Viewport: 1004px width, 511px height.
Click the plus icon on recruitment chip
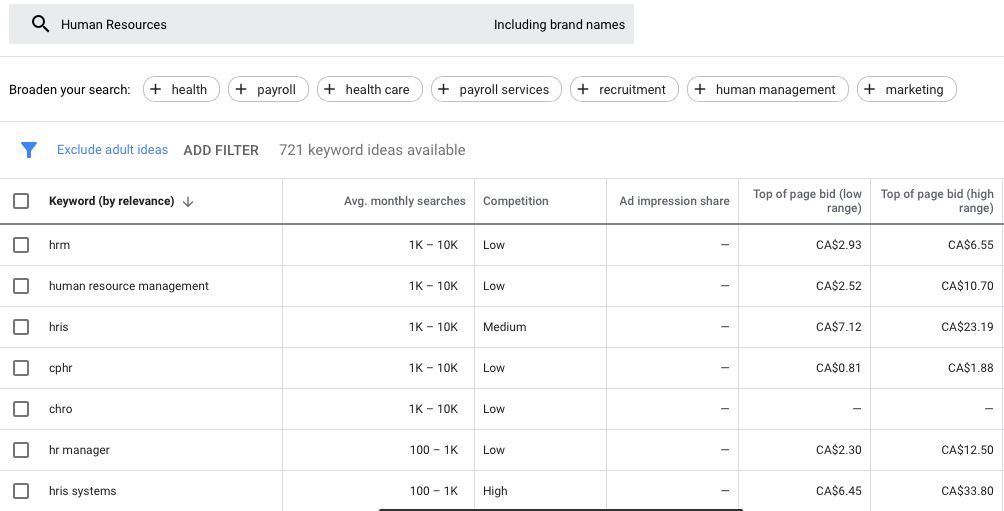coord(583,89)
